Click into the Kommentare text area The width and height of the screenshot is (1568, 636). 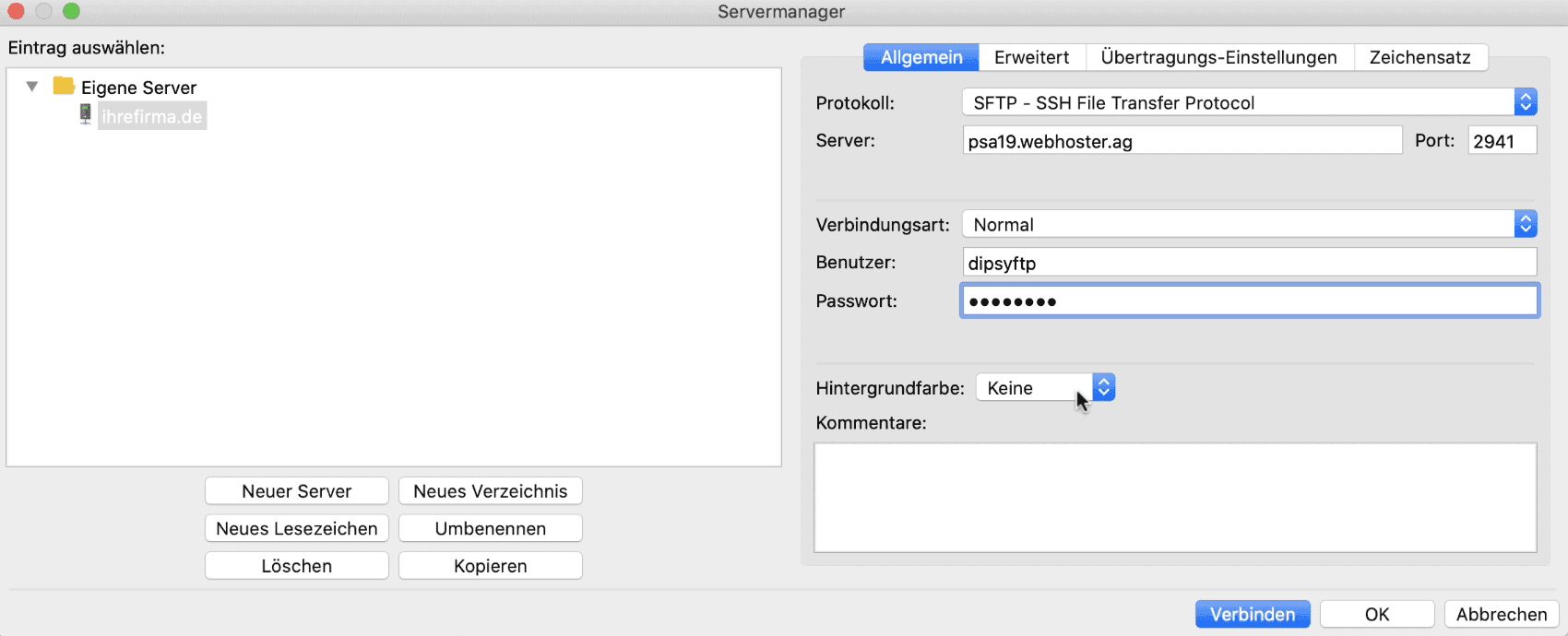(1175, 498)
